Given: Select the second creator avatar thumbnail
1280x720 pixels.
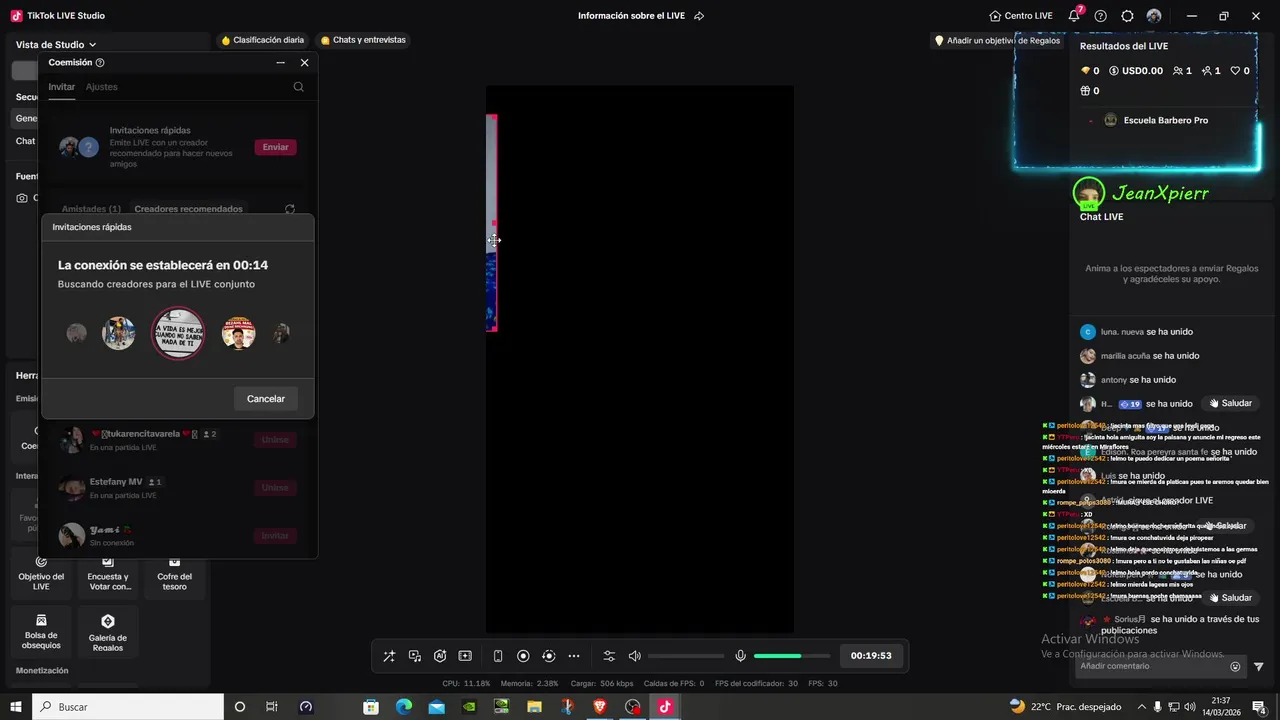Looking at the screenshot, I should [x=118, y=333].
